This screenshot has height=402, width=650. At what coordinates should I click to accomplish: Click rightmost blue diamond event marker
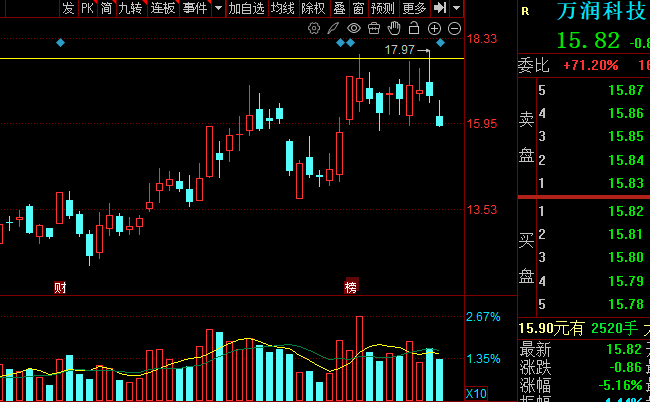coord(440,42)
